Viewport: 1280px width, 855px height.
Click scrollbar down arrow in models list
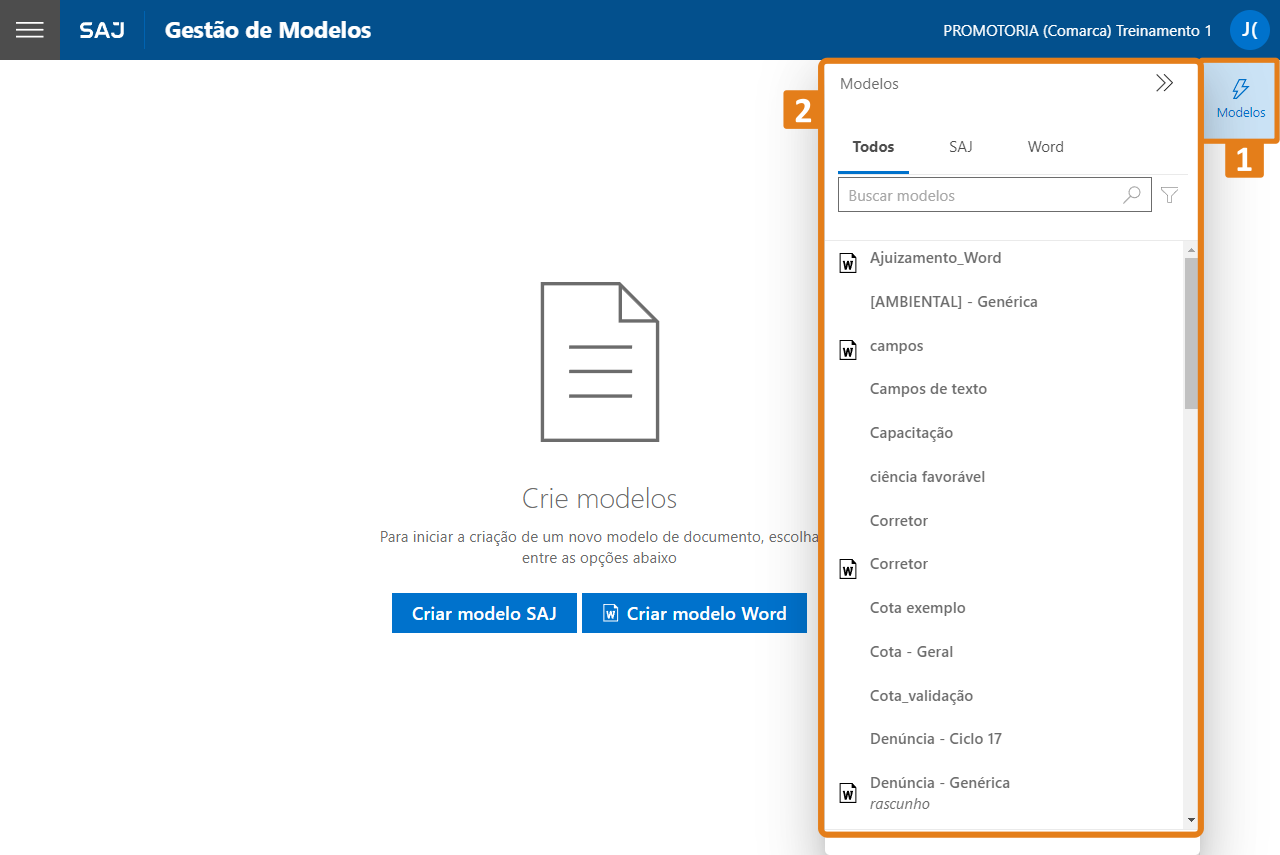(x=1190, y=820)
